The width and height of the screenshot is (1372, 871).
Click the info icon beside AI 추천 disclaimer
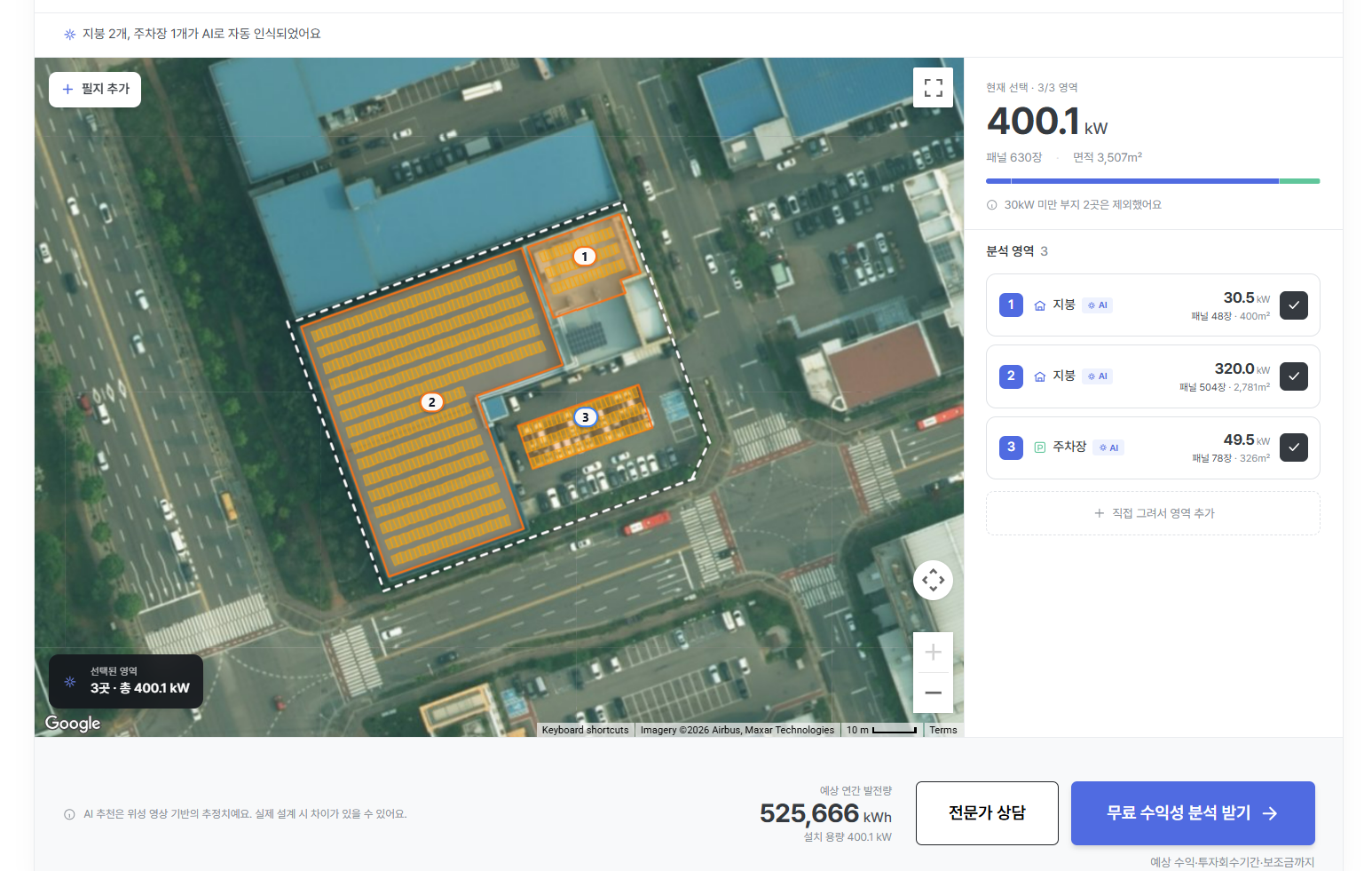(x=69, y=814)
